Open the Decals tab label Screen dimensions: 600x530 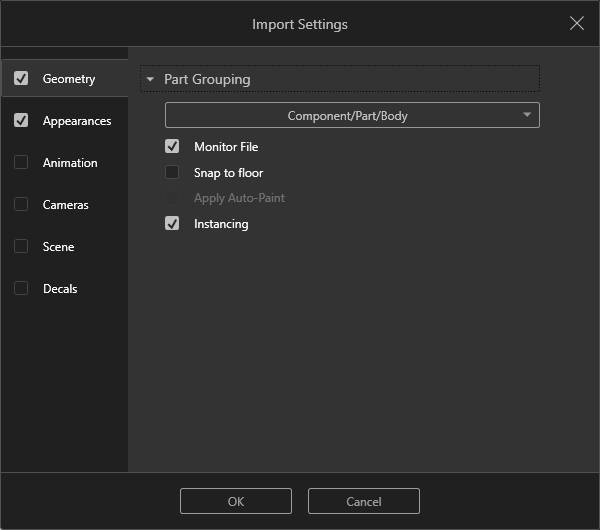(x=60, y=289)
